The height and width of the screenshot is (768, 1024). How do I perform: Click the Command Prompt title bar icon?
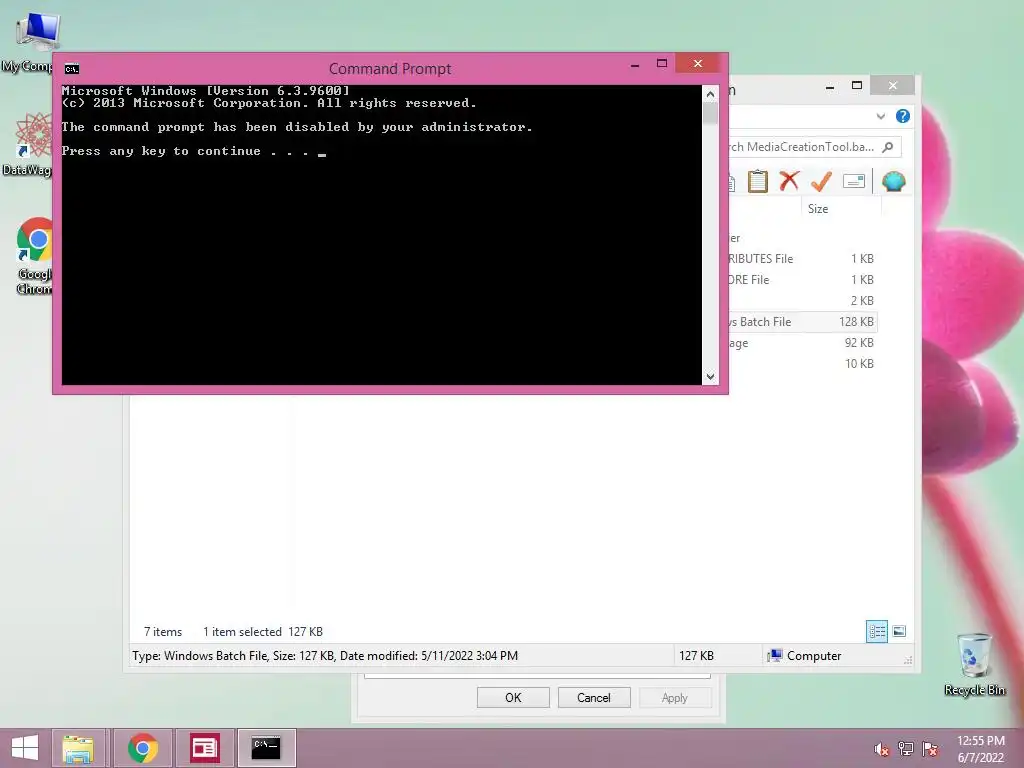coord(72,69)
